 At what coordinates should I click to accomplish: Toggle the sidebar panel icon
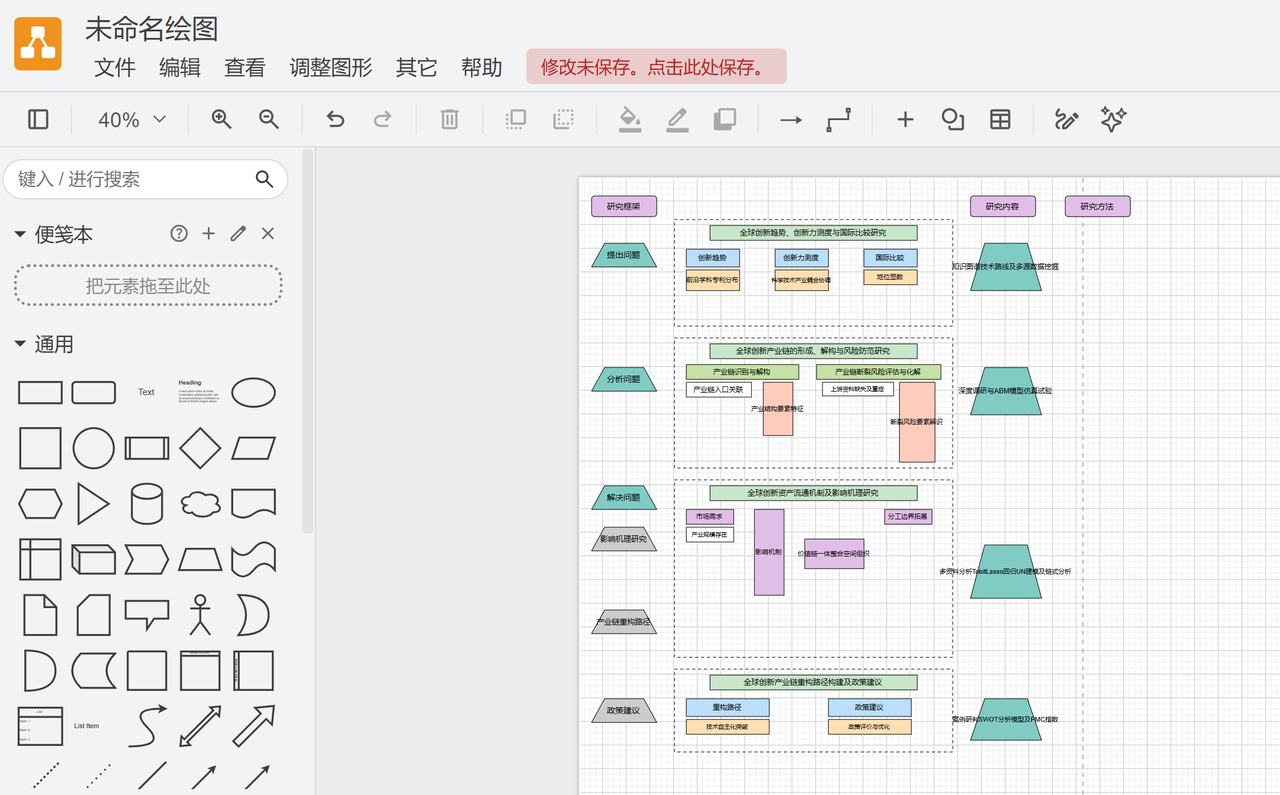[x=38, y=120]
